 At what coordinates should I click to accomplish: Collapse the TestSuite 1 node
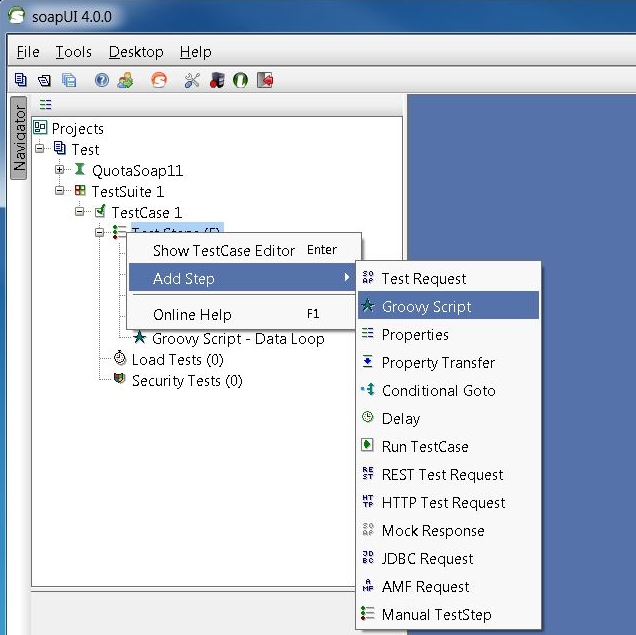60,190
